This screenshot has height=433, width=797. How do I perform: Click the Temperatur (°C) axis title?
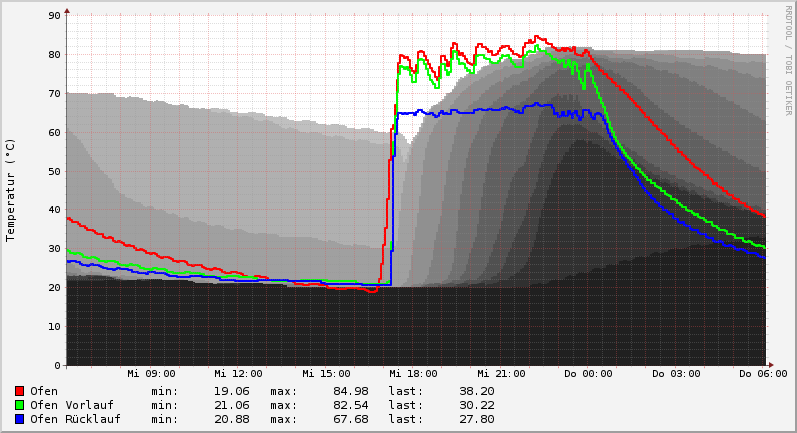click(x=11, y=190)
